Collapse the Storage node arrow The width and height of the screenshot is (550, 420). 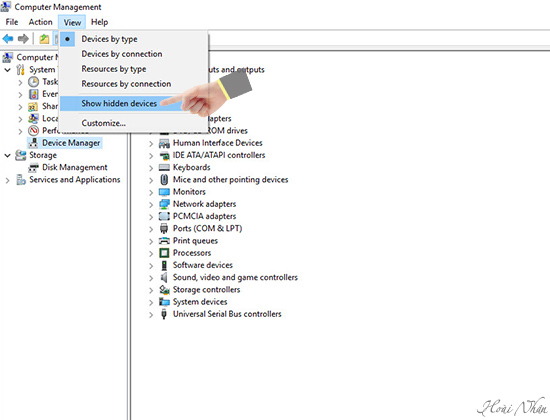[x=7, y=155]
